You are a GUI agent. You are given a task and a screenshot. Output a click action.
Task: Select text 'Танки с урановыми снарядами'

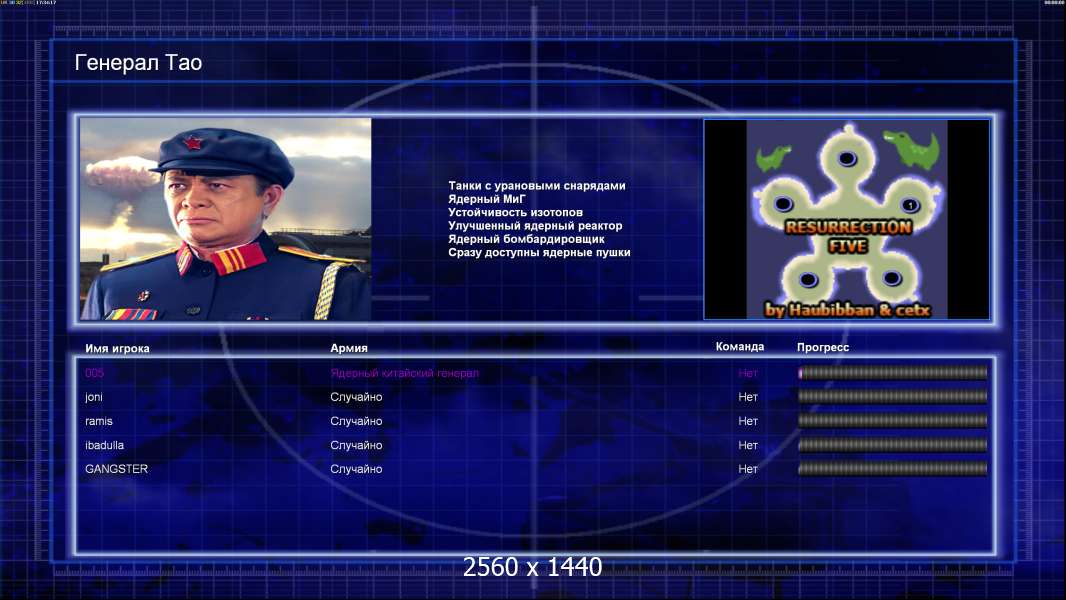pyautogui.click(x=536, y=186)
